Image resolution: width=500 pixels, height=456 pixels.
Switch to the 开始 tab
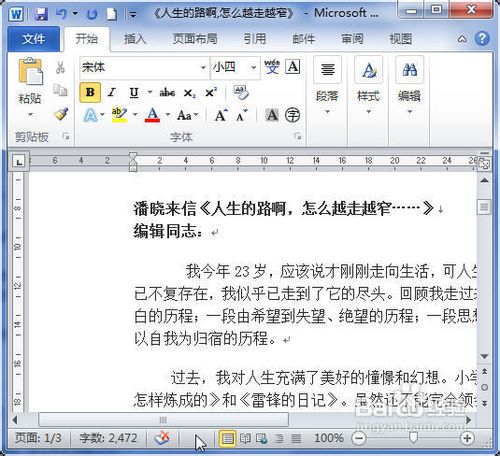coord(86,39)
